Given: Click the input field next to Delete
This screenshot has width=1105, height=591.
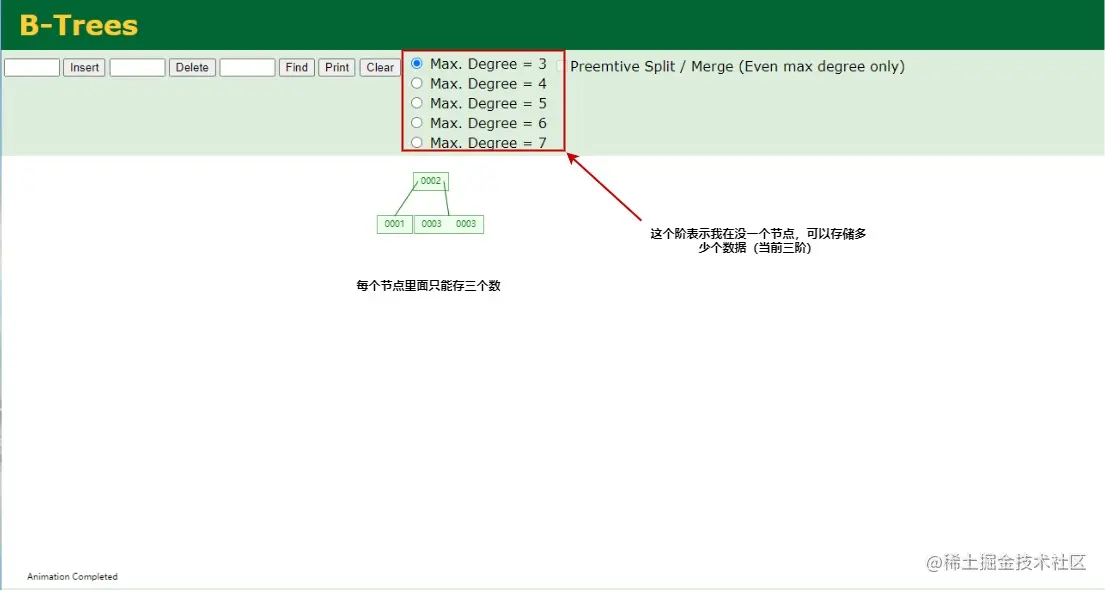Looking at the screenshot, I should [x=137, y=67].
